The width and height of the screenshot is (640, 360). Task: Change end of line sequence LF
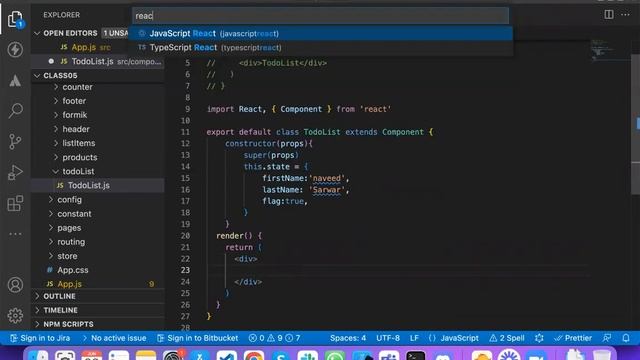[414, 338]
